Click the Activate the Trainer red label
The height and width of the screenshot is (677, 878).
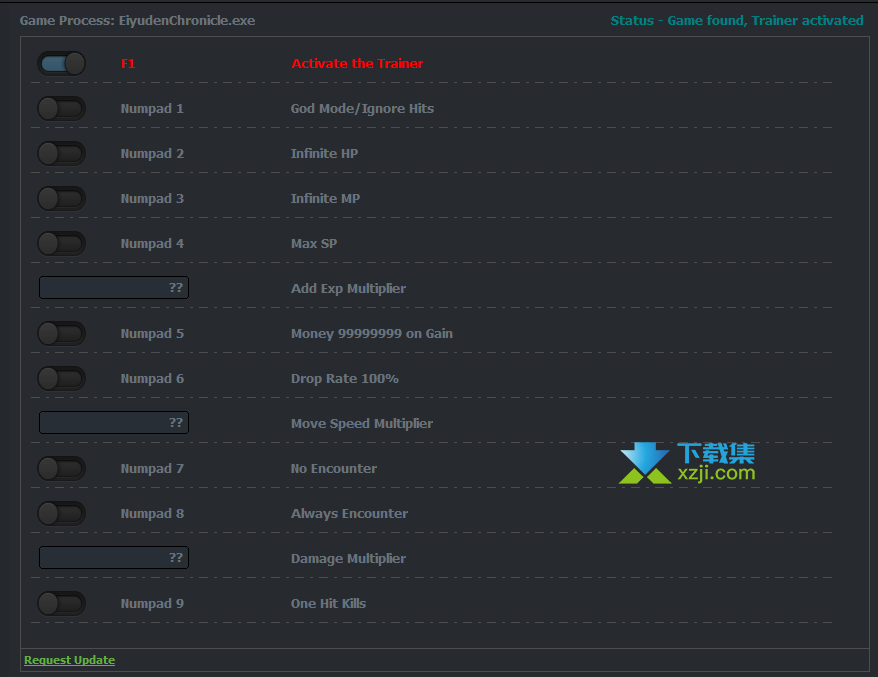357,63
